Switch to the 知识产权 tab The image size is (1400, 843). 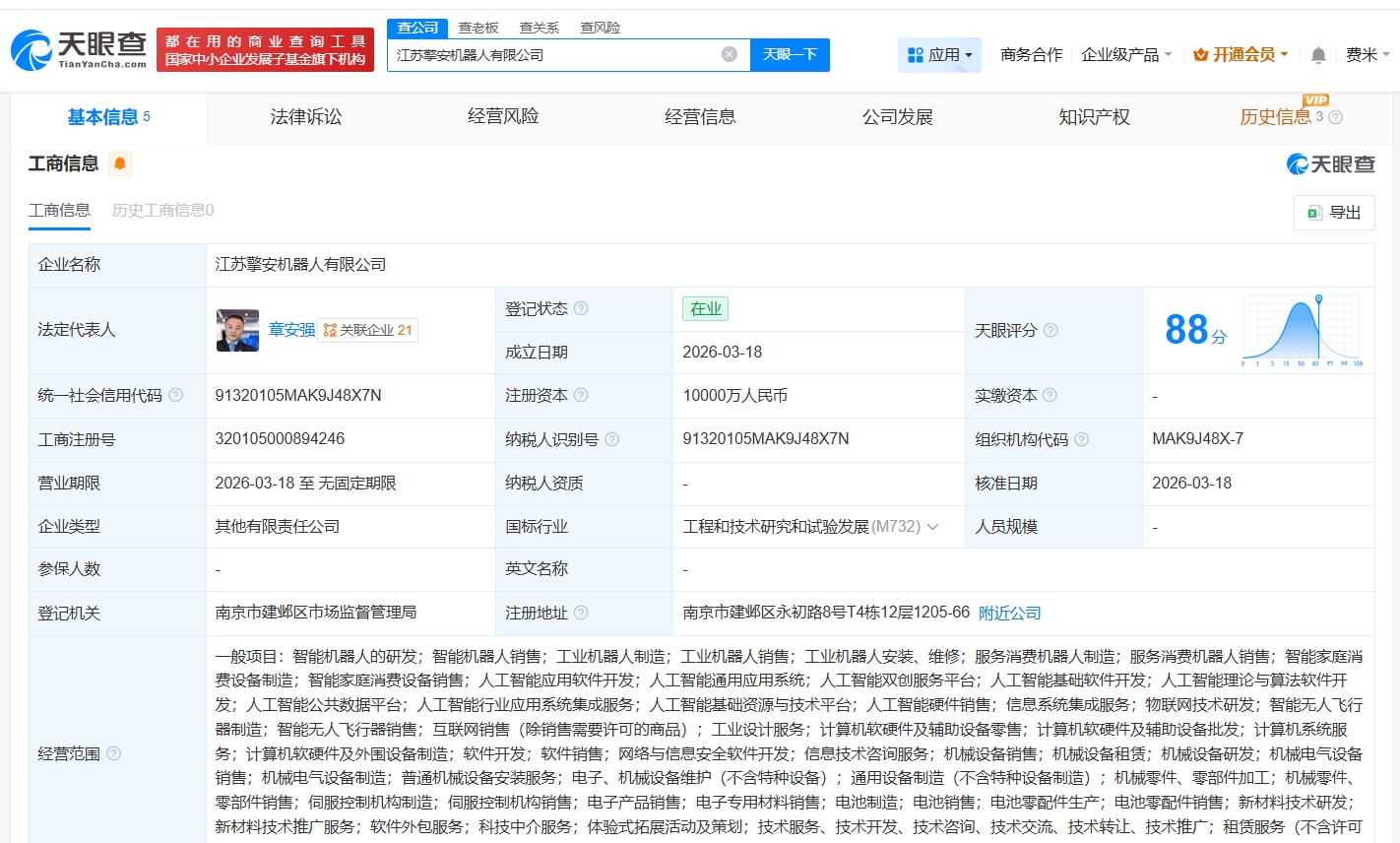click(1094, 117)
